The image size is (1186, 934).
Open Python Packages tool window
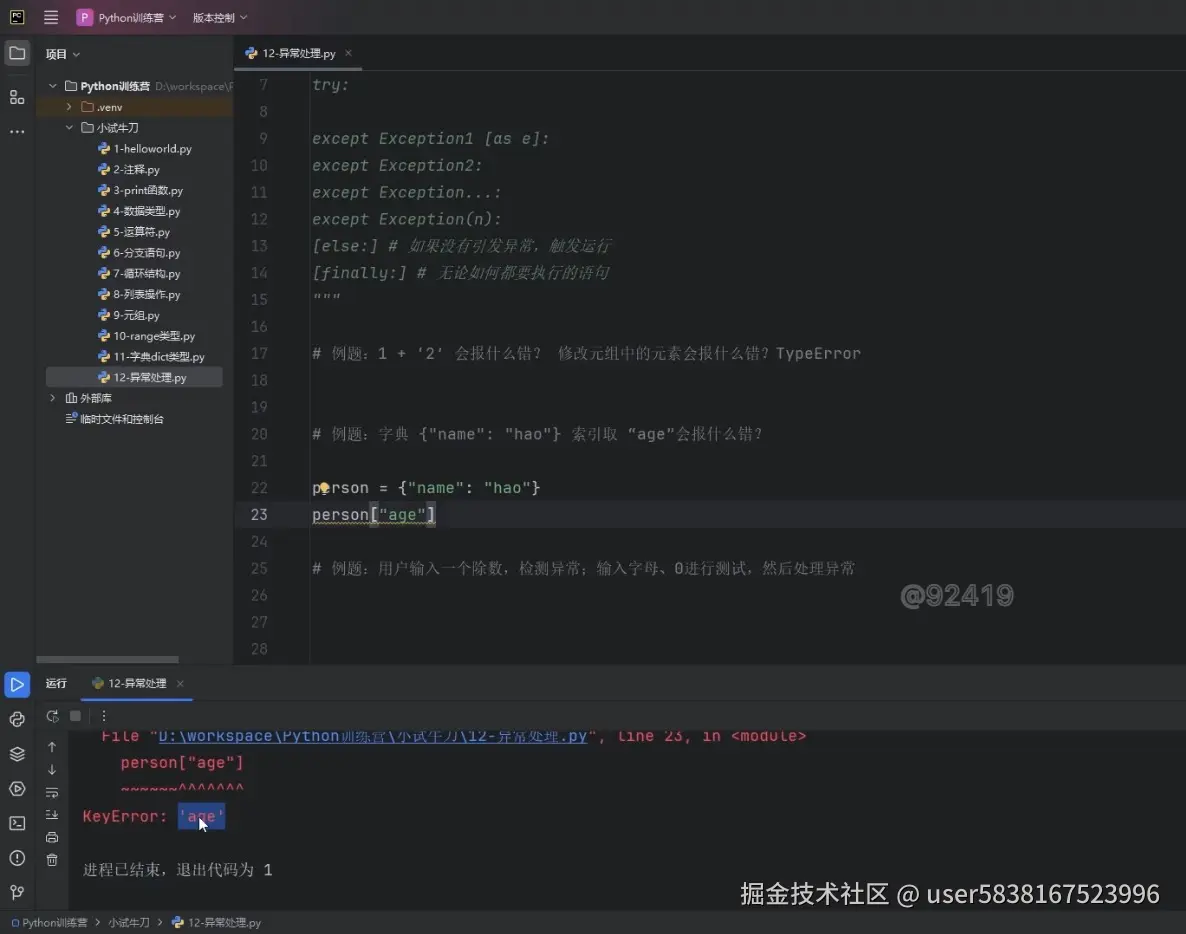pyautogui.click(x=17, y=719)
